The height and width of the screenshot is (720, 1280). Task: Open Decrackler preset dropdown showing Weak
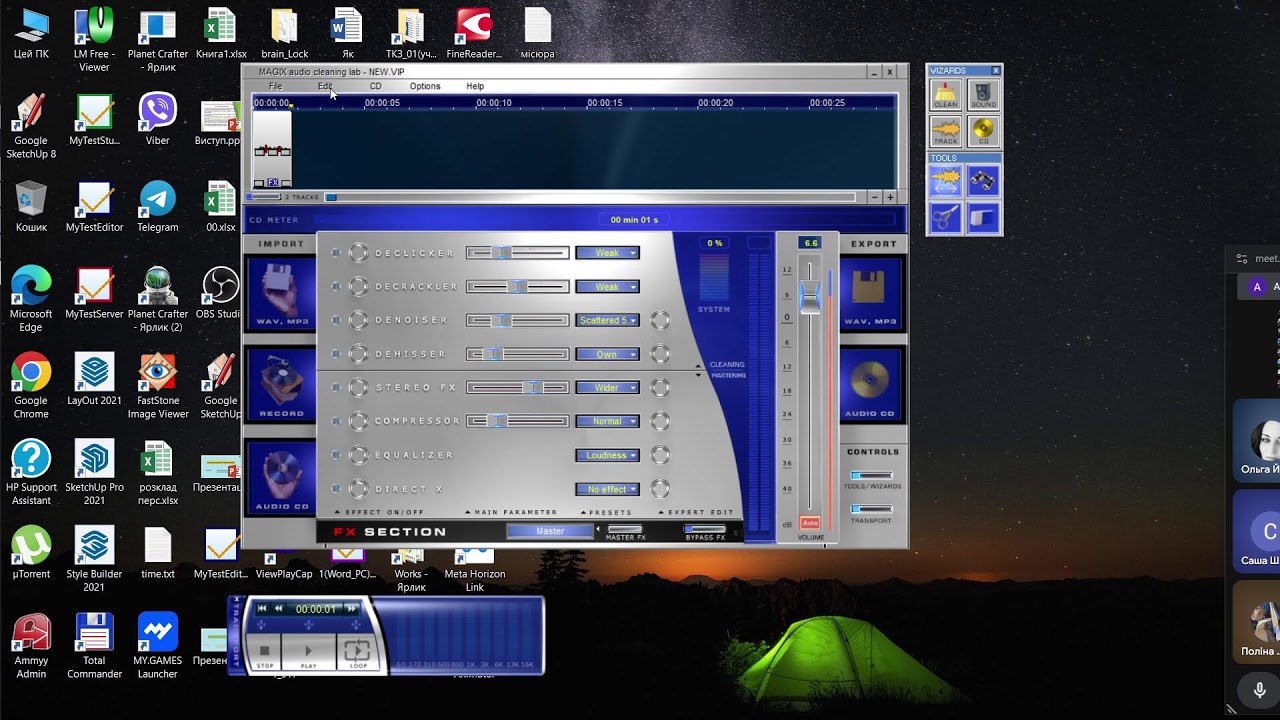[607, 287]
